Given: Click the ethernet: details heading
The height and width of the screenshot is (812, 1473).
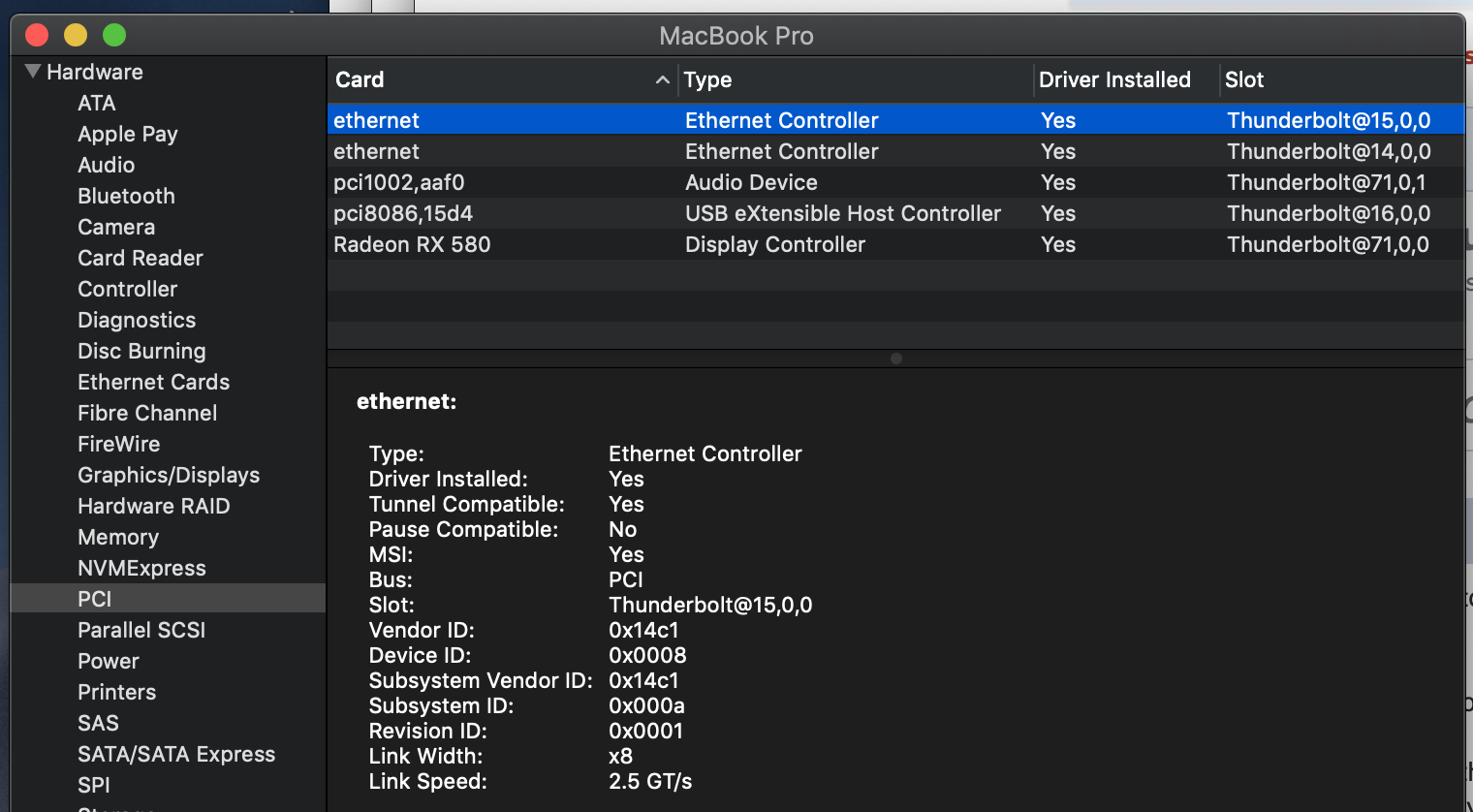Looking at the screenshot, I should (x=406, y=401).
